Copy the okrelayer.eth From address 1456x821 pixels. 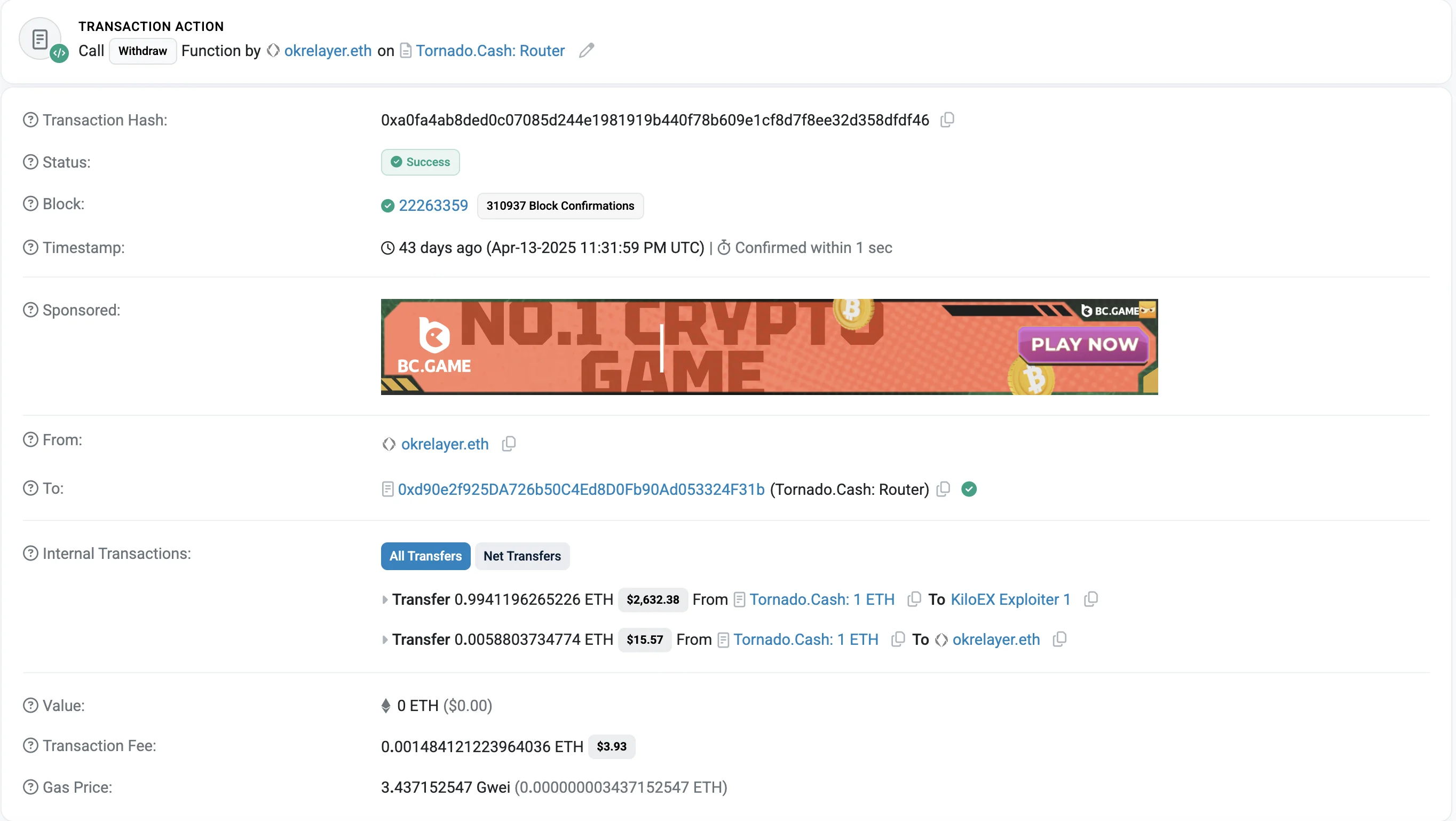[x=509, y=445]
